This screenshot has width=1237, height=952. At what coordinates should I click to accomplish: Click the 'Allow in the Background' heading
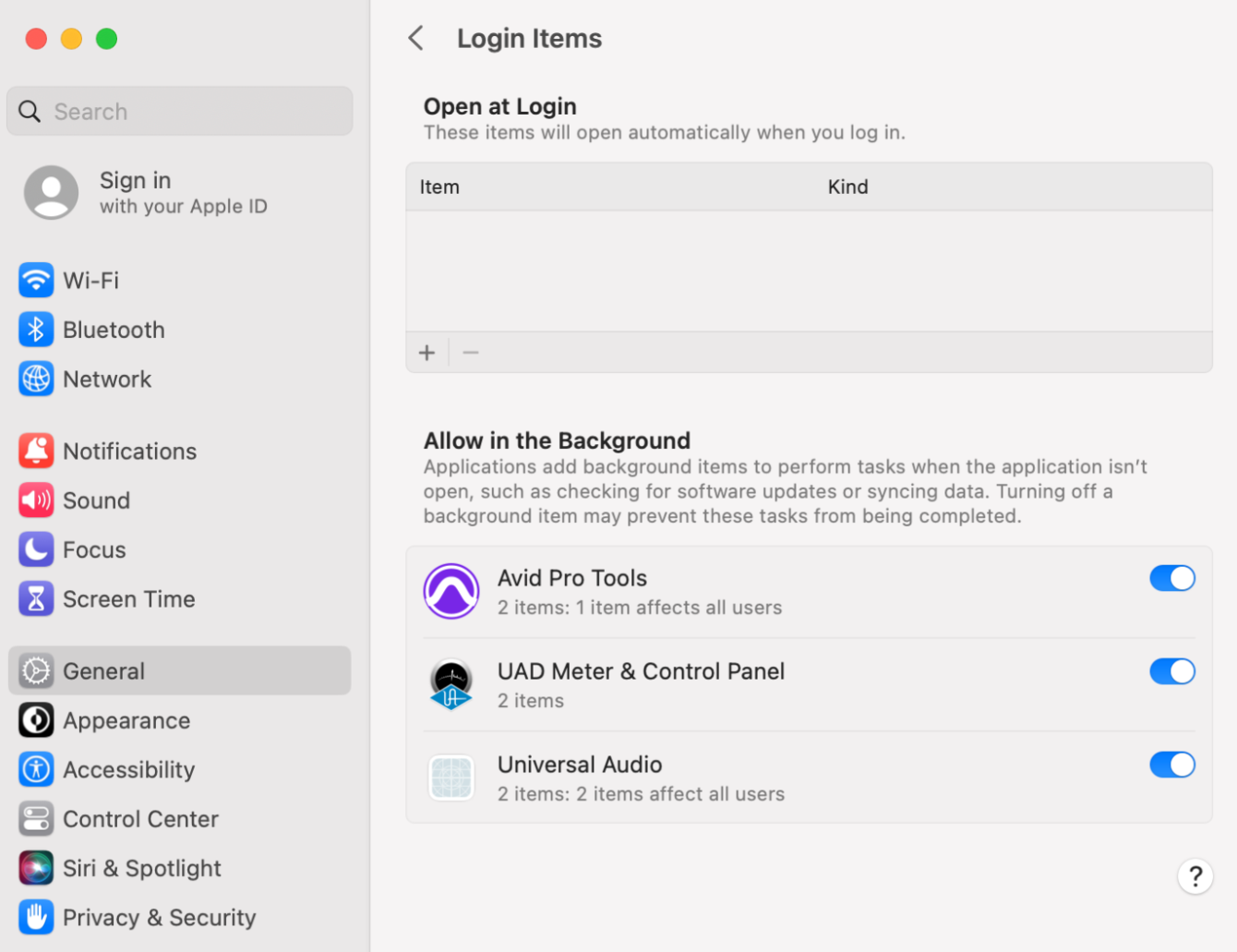click(x=557, y=440)
